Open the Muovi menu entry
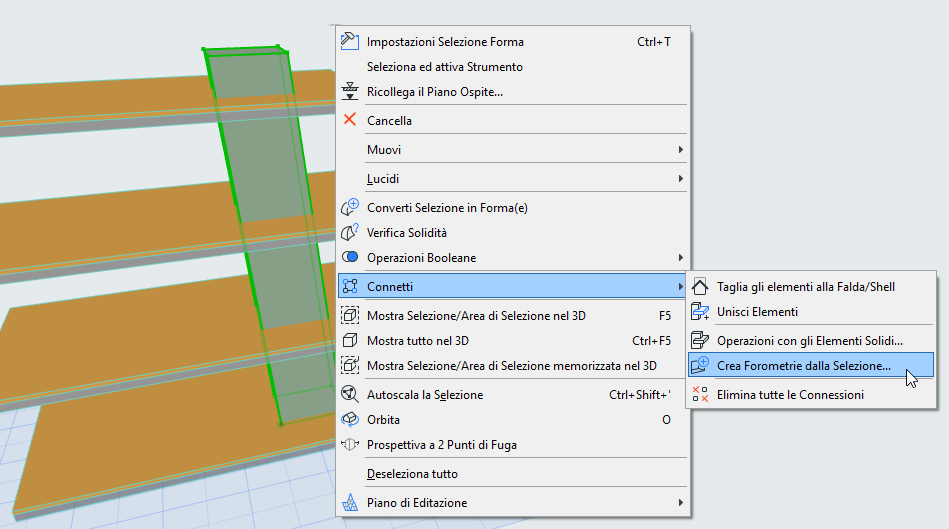The width and height of the screenshot is (949, 529). [513, 150]
